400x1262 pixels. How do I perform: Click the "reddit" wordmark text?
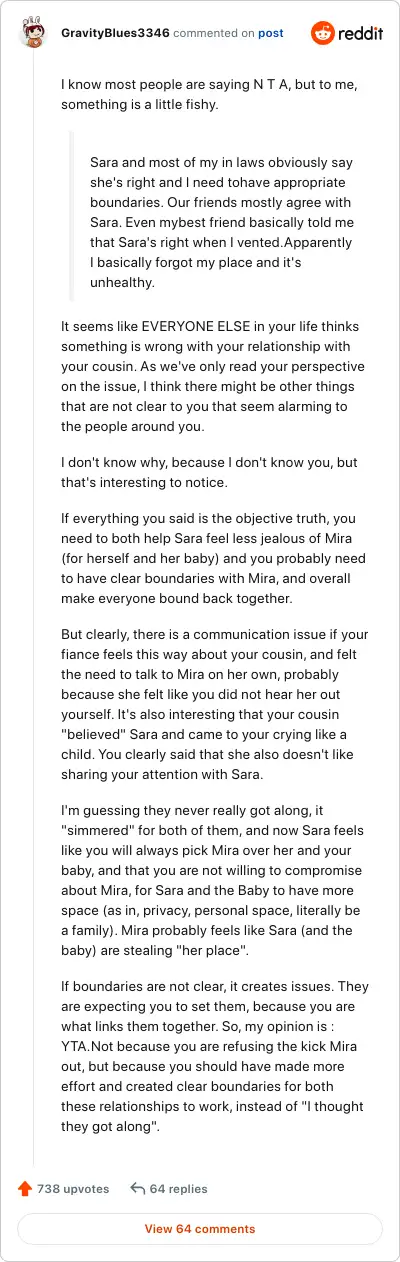tap(361, 33)
